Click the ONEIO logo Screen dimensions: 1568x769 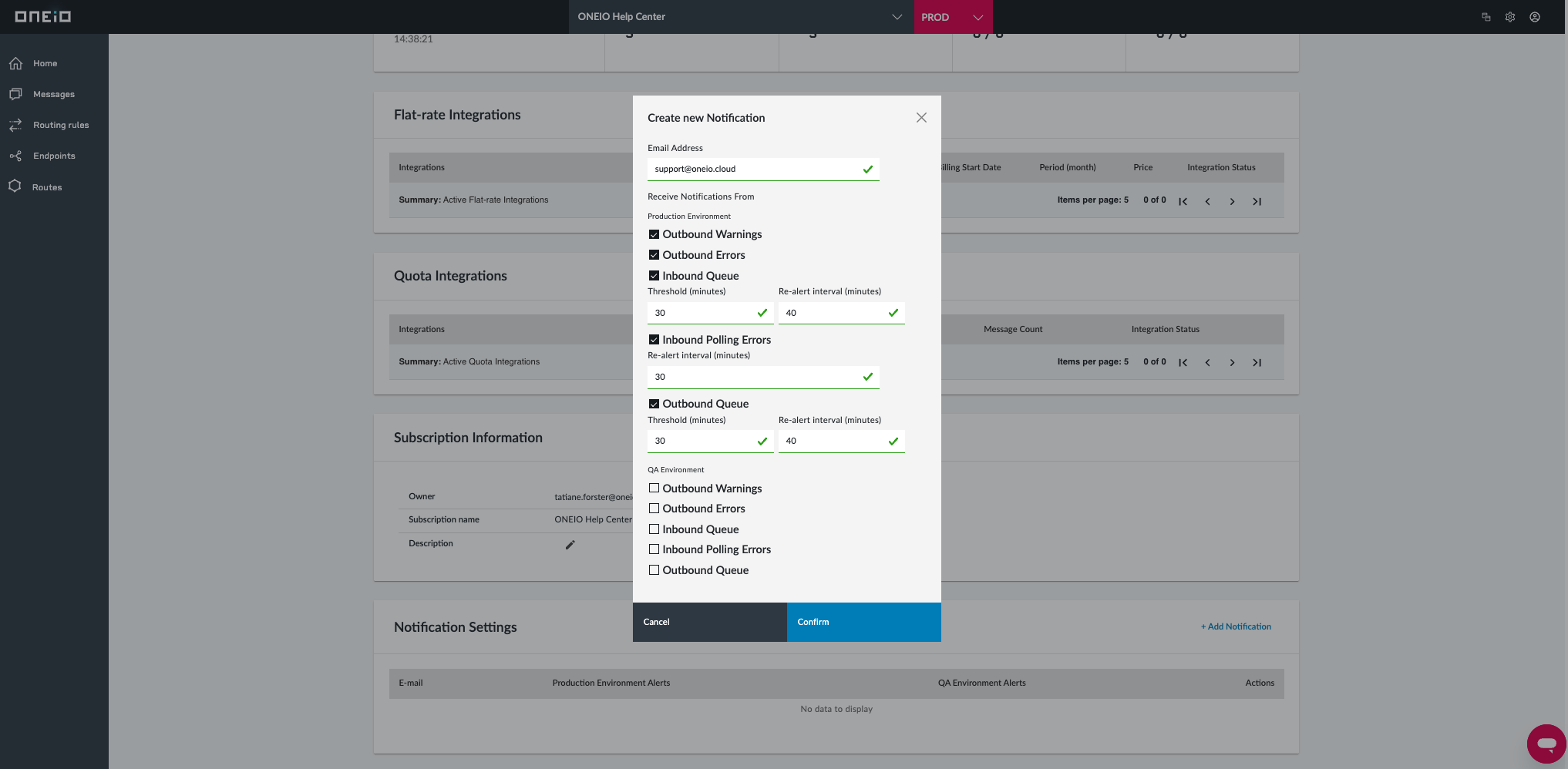[43, 16]
